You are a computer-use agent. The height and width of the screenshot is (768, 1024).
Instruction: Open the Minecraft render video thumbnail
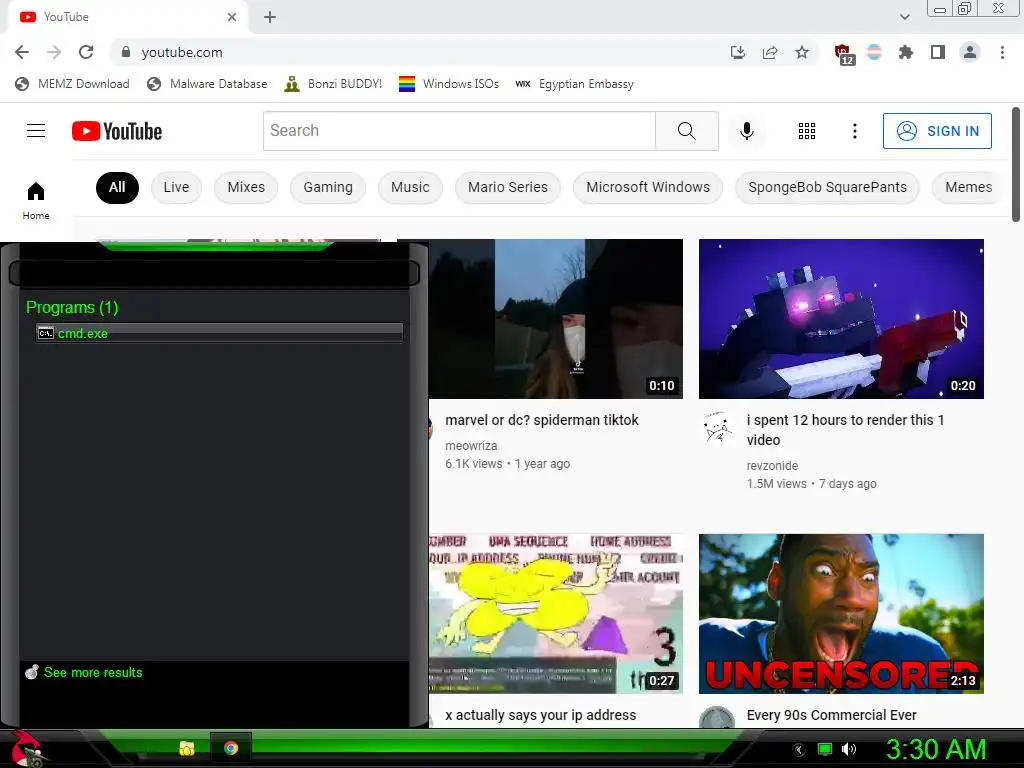pos(841,319)
